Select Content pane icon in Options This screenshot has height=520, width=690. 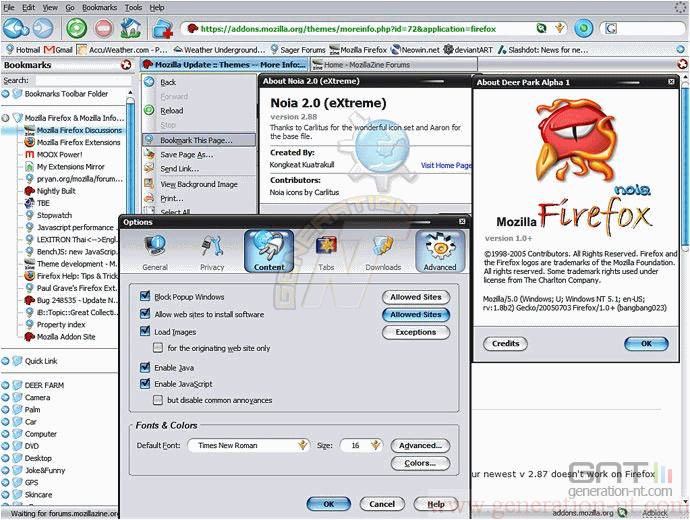click(x=269, y=251)
